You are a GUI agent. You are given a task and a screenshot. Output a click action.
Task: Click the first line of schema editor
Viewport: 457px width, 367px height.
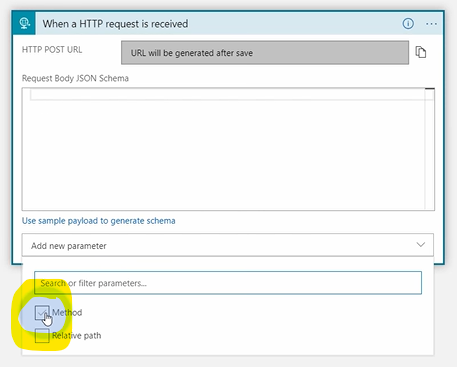[228, 94]
